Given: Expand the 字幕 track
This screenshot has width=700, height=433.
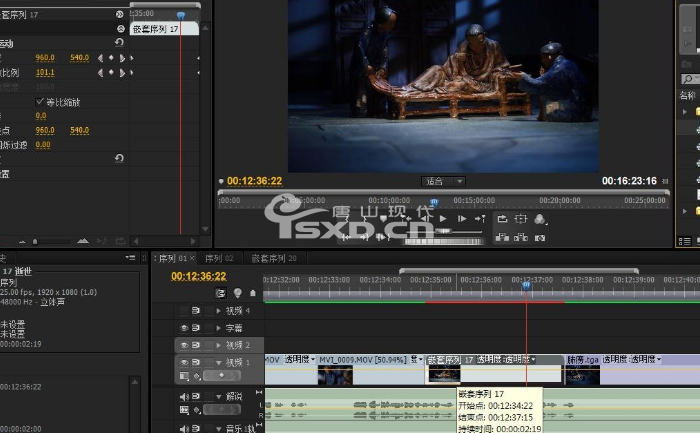Looking at the screenshot, I should (x=218, y=328).
